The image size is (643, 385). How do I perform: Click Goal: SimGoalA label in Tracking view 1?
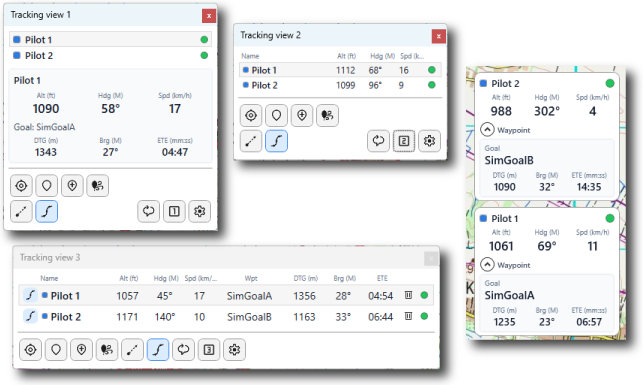(x=44, y=127)
